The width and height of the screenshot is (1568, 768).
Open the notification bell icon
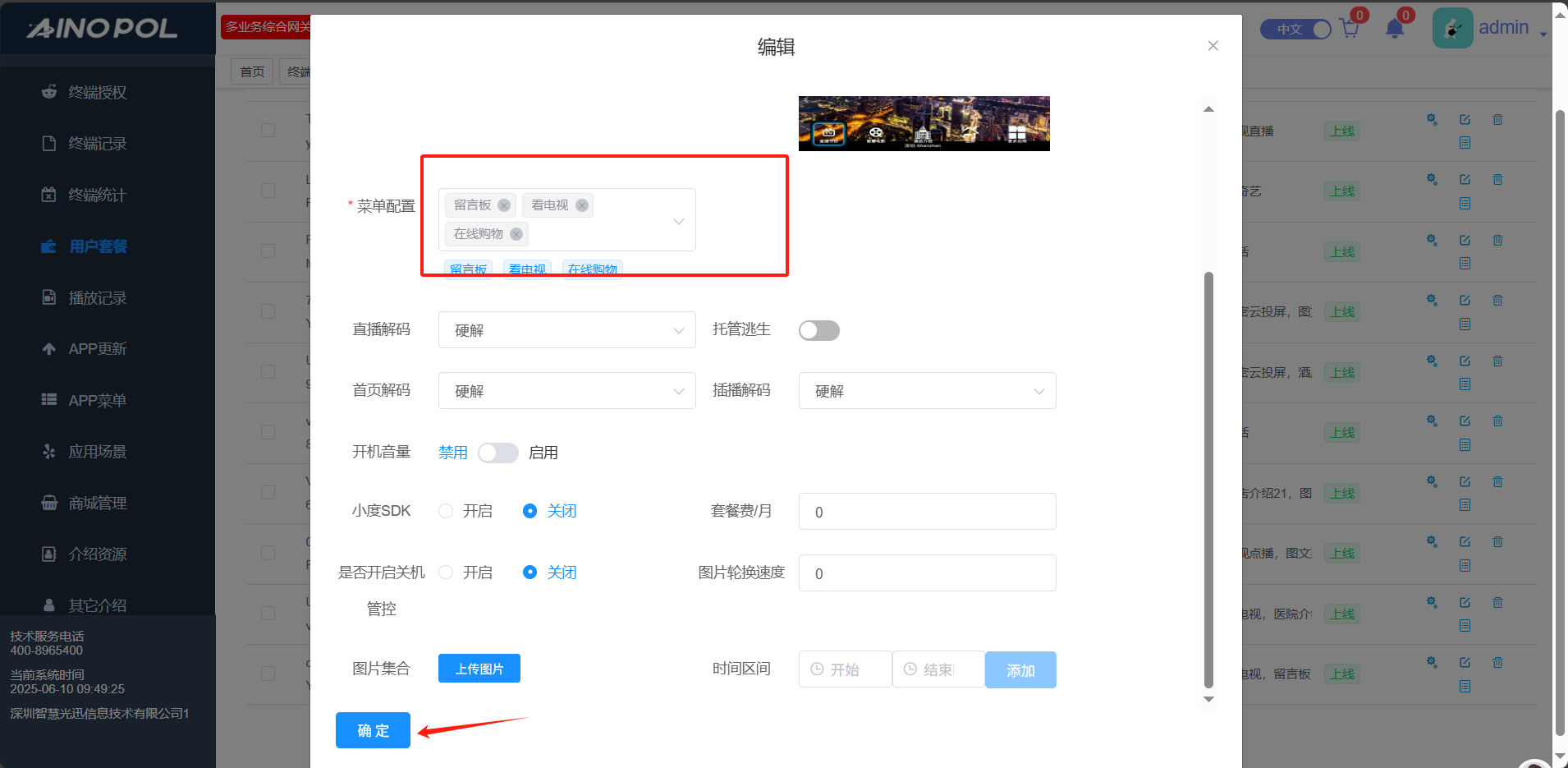coord(1394,29)
